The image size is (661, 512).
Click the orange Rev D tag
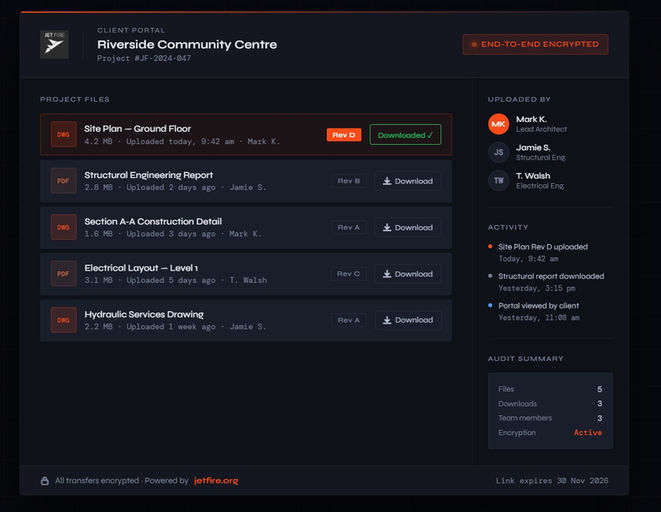point(344,135)
